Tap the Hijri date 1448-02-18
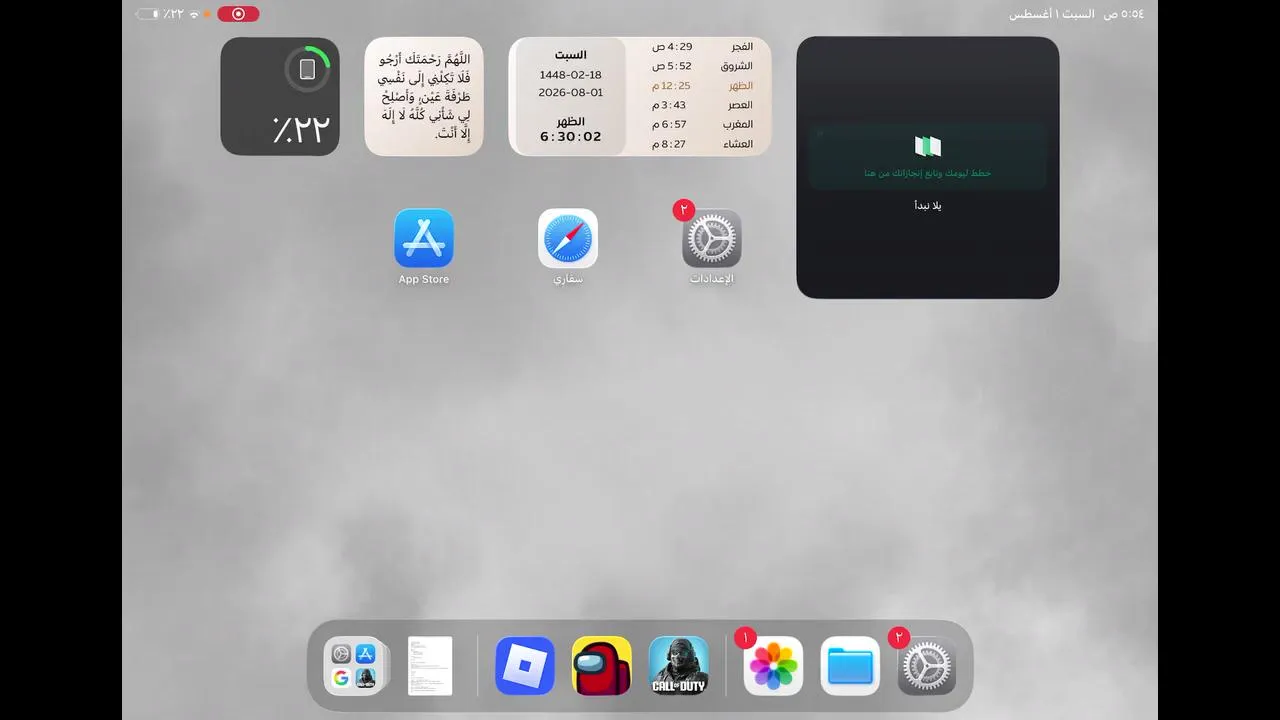This screenshot has height=720, width=1280. click(571, 75)
